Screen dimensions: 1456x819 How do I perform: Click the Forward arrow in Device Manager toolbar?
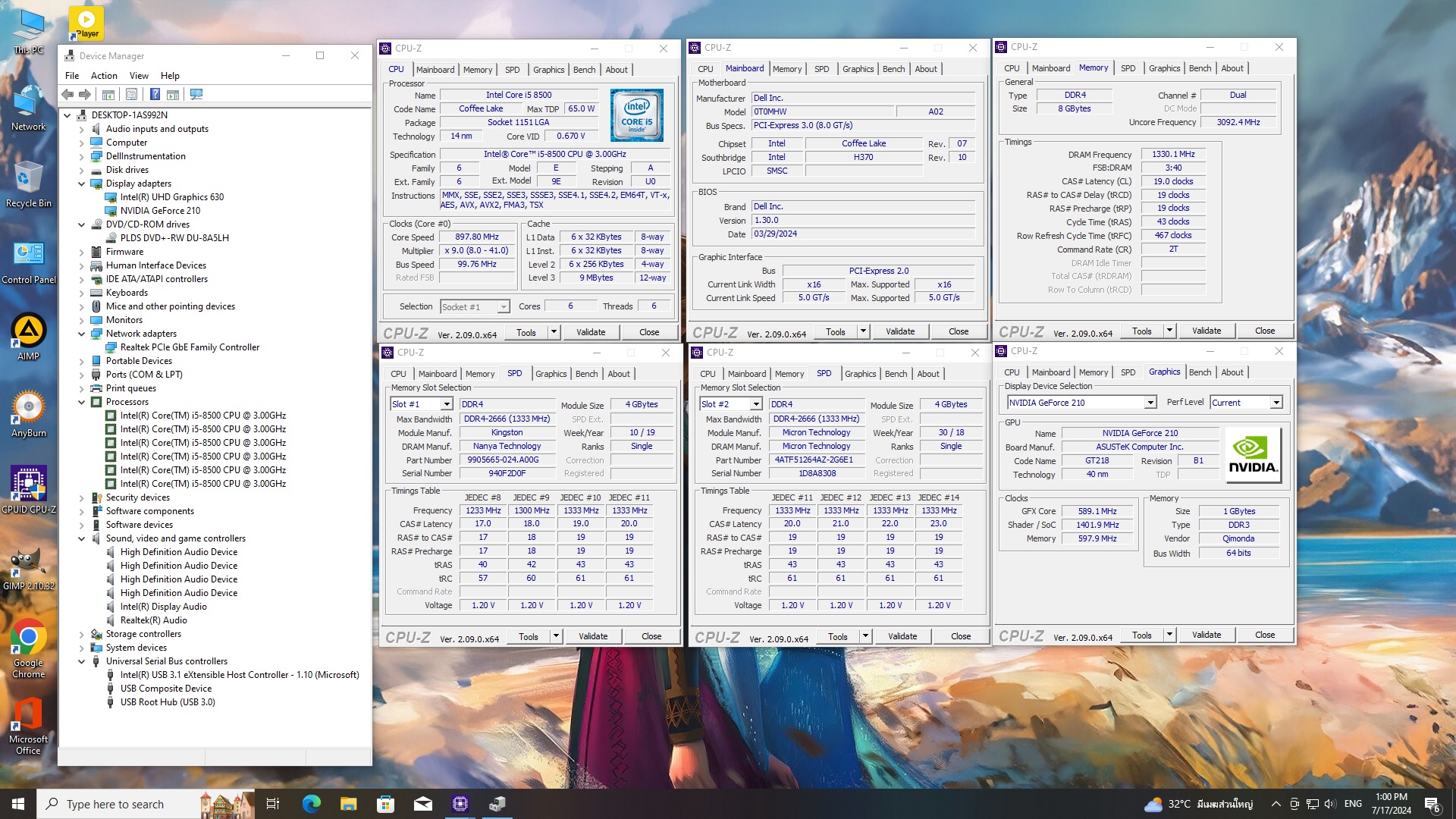pyautogui.click(x=85, y=95)
